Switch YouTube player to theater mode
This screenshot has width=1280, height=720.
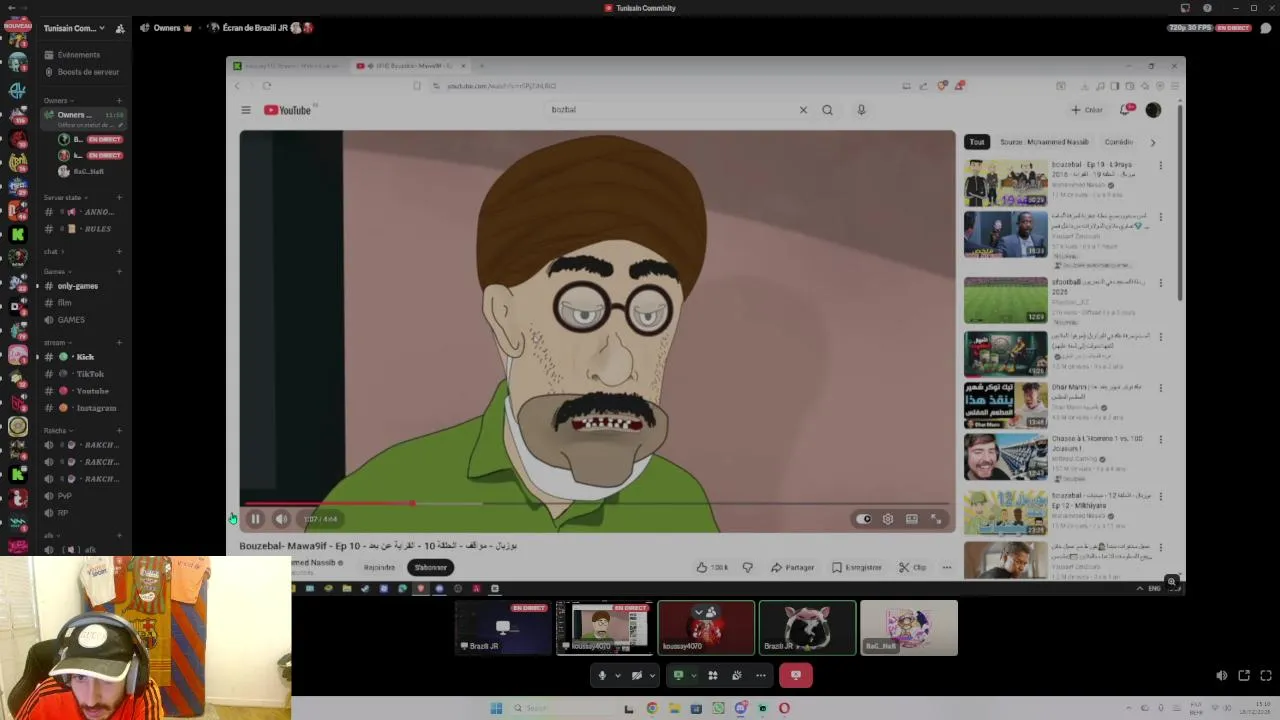912,519
